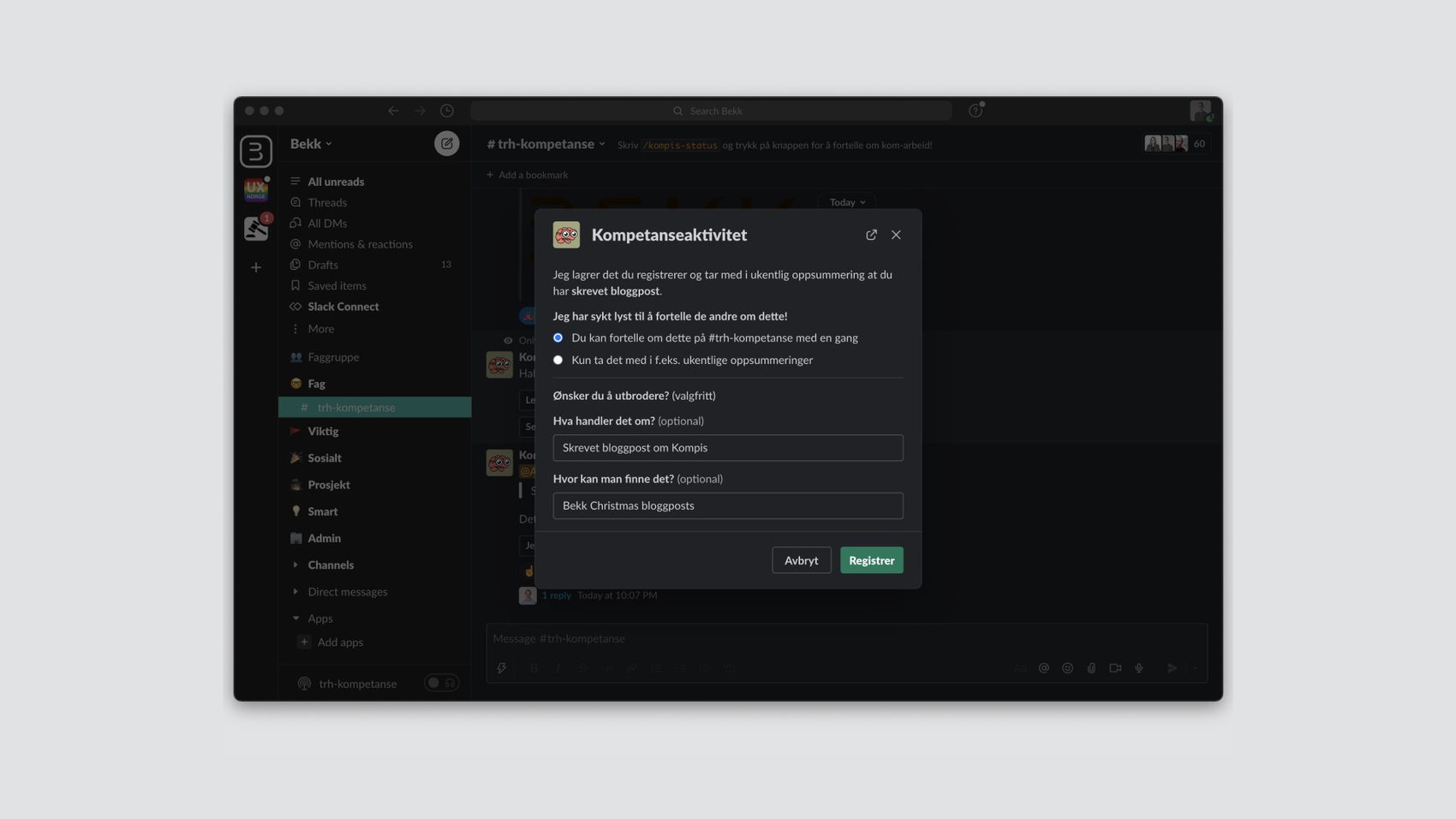Open the 1 reply thread link
The width and height of the screenshot is (1456, 819).
[556, 595]
